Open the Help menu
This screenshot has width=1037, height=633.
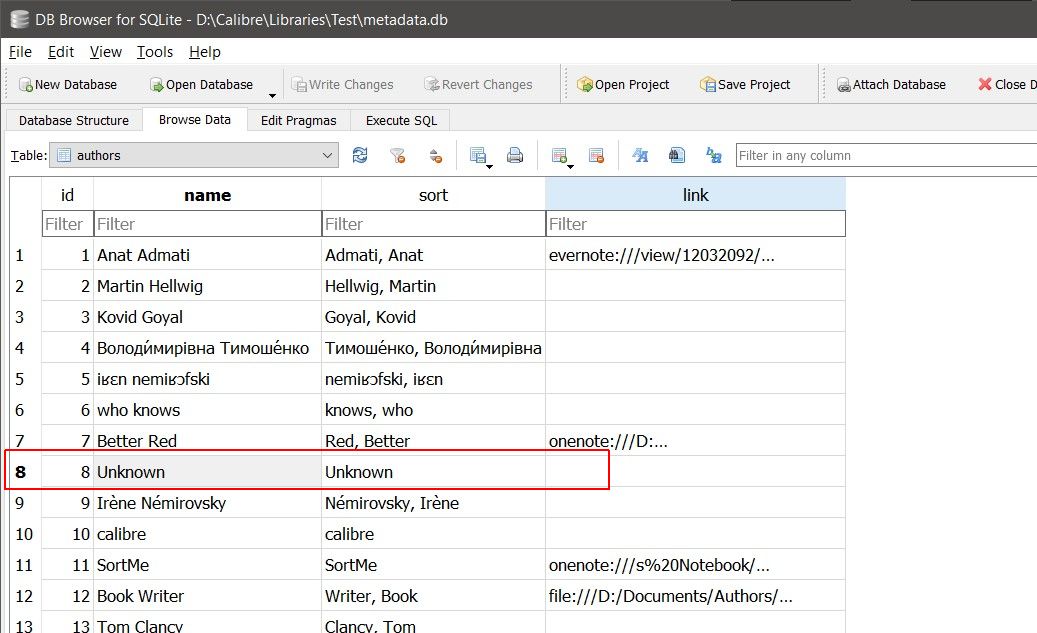[x=204, y=52]
